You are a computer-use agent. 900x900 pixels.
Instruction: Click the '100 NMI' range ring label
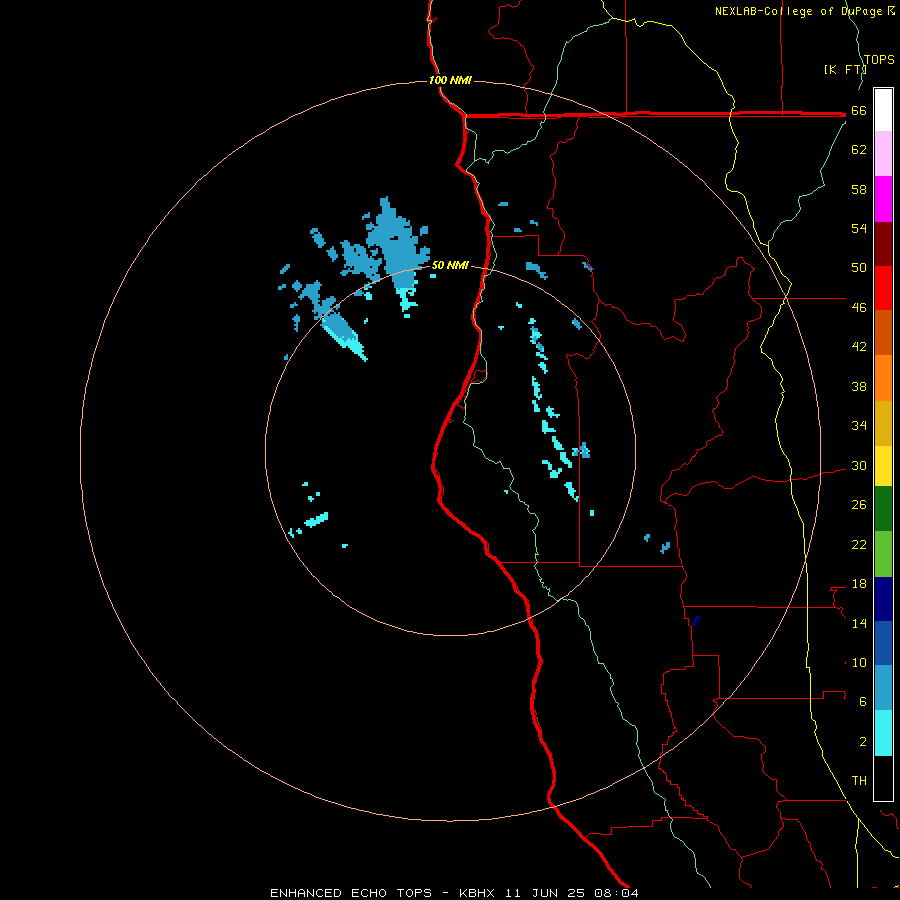tap(450, 80)
